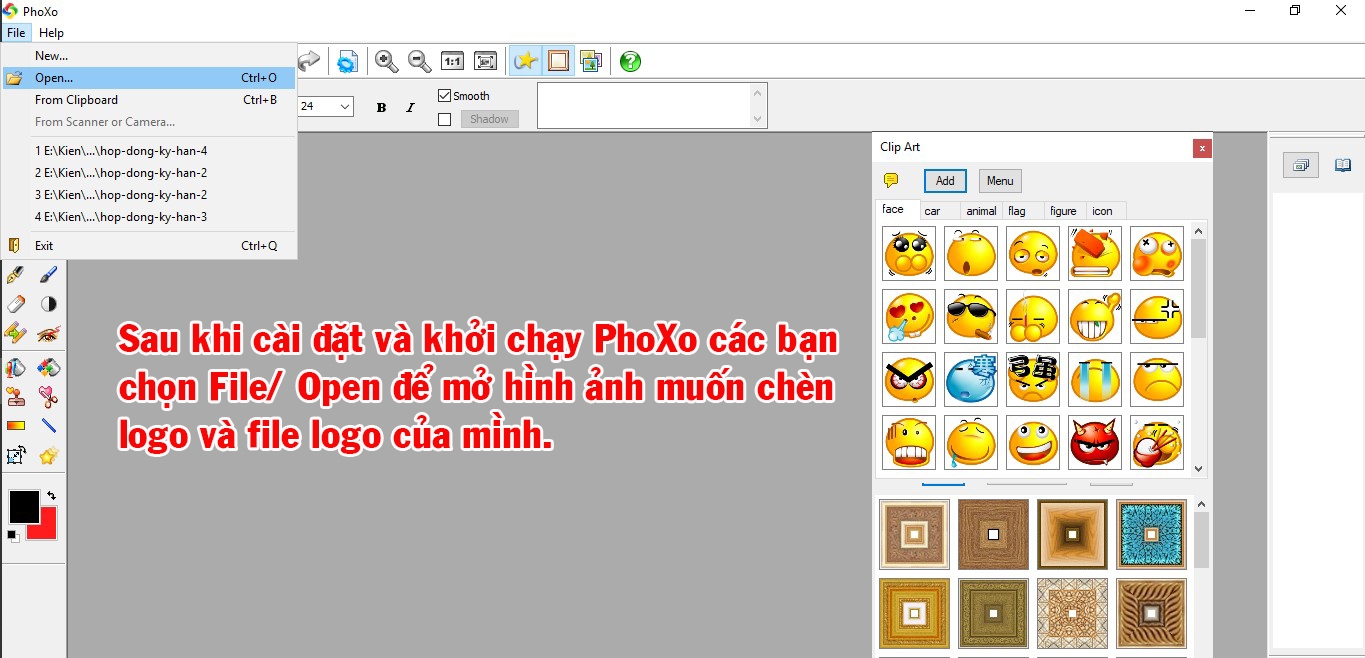Select the red-eye removal tool
The height and width of the screenshot is (658, 1365).
[48, 333]
